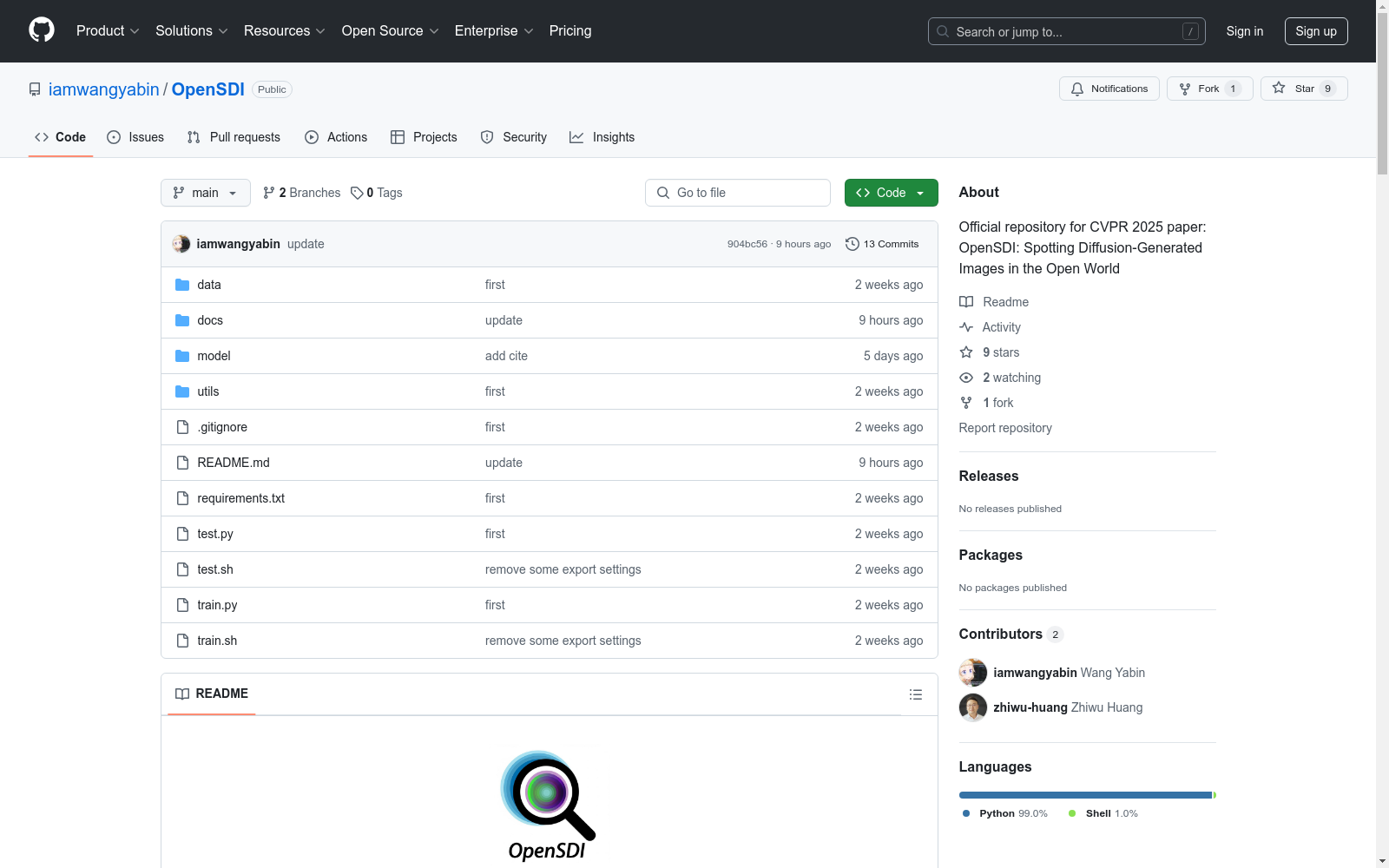This screenshot has width=1389, height=868.
Task: Open the README outline list icon
Action: pyautogui.click(x=915, y=694)
